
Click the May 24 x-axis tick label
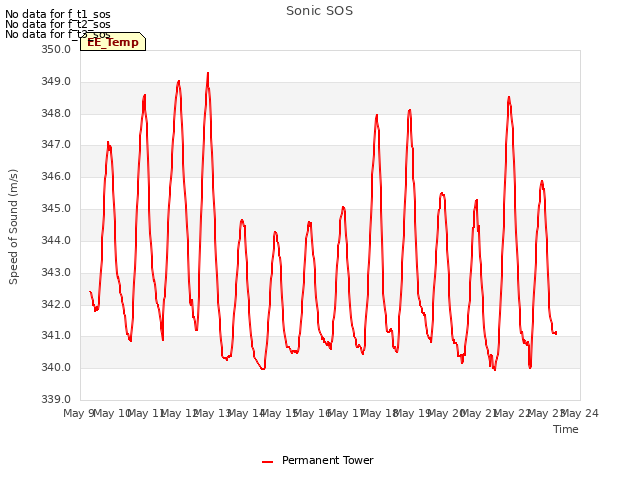580,413
